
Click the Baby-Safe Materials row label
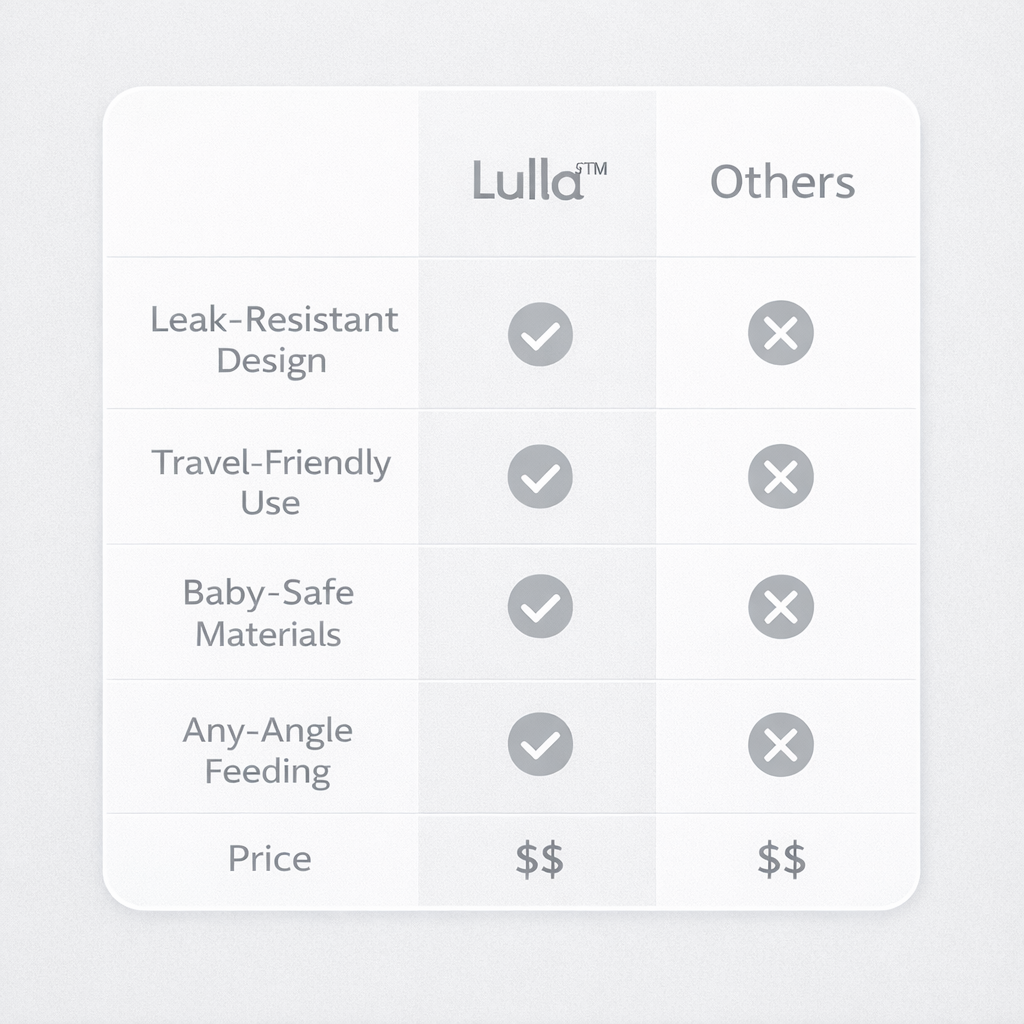pyautogui.click(x=268, y=613)
